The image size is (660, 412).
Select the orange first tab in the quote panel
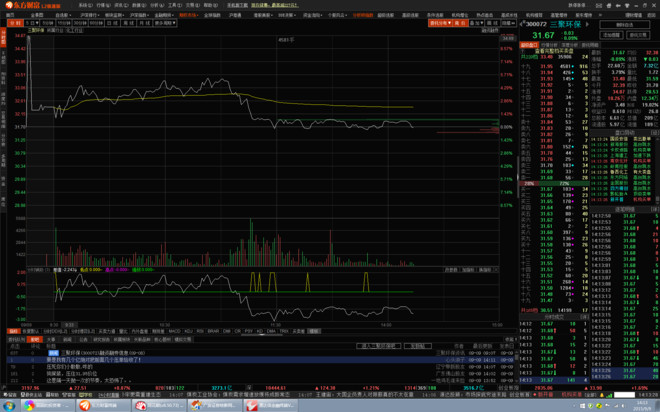coord(529,45)
